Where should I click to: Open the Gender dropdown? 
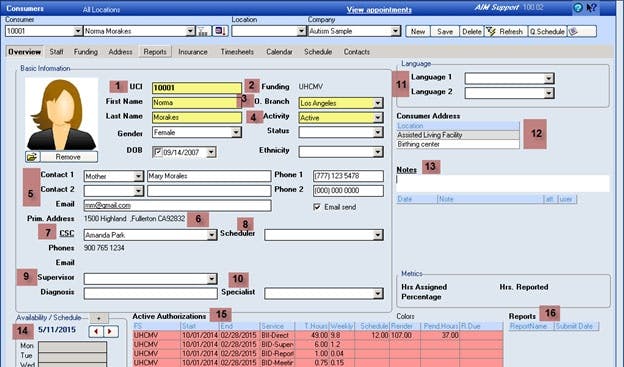point(236,132)
